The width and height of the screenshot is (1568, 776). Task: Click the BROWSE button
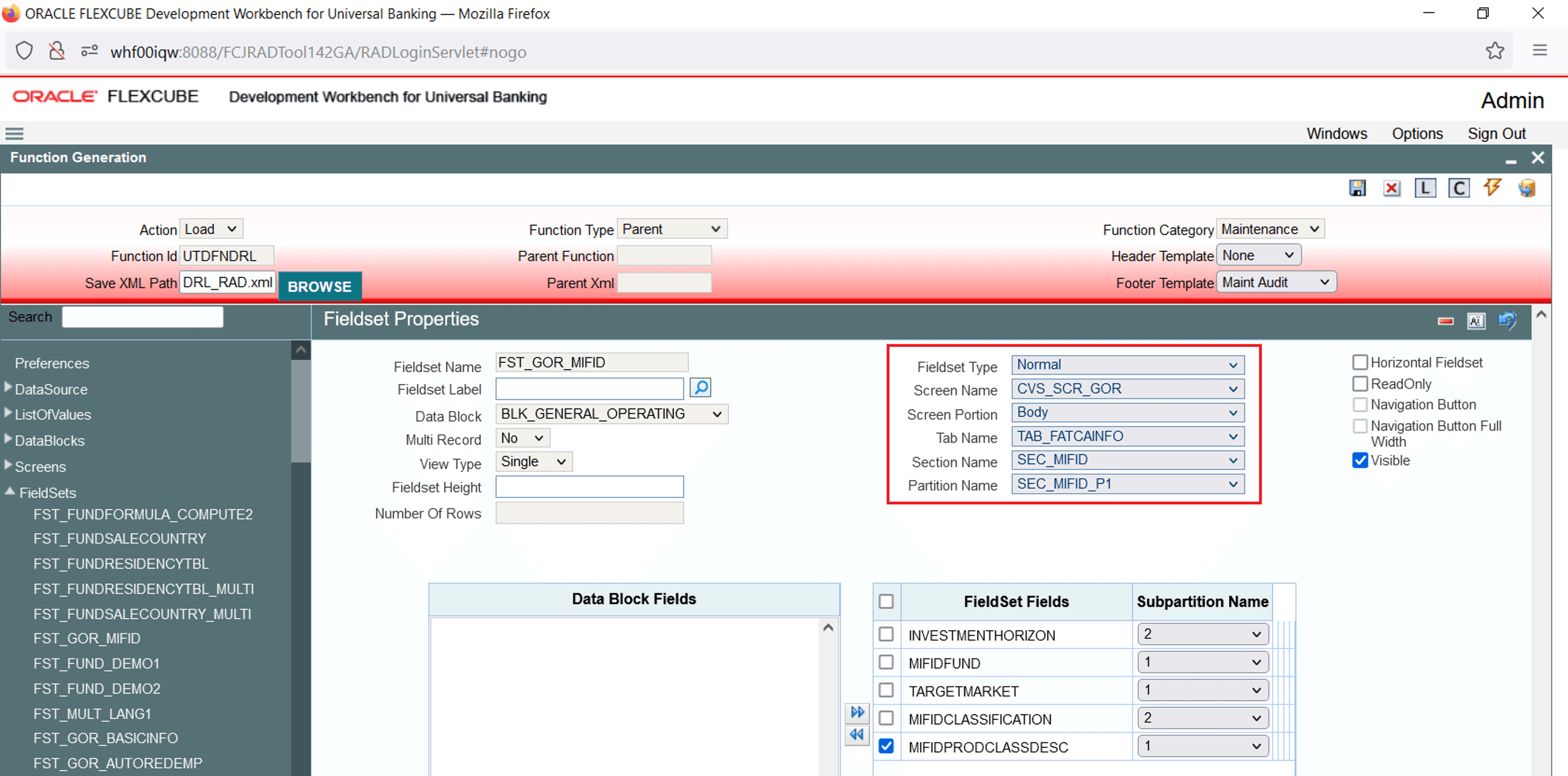click(x=320, y=286)
